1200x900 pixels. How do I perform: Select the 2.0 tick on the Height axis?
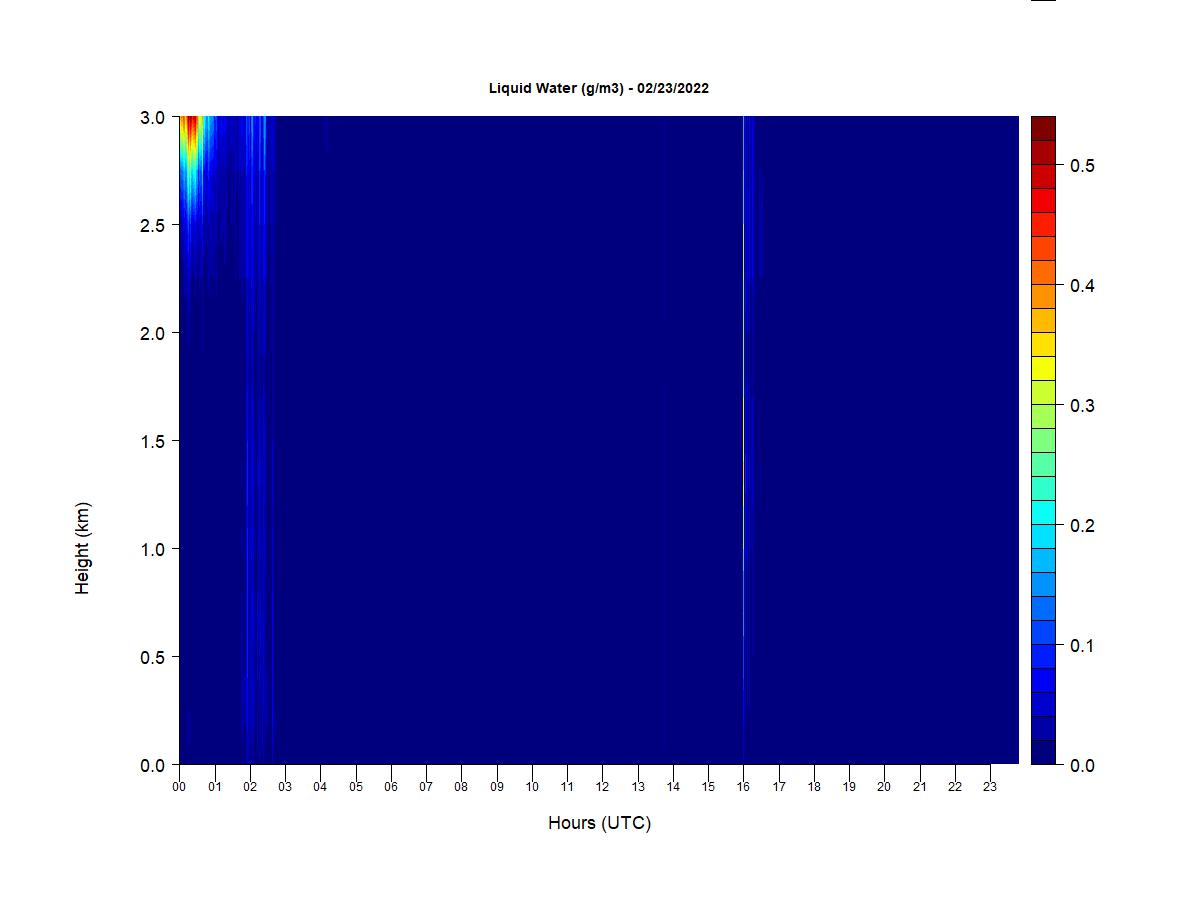point(152,333)
